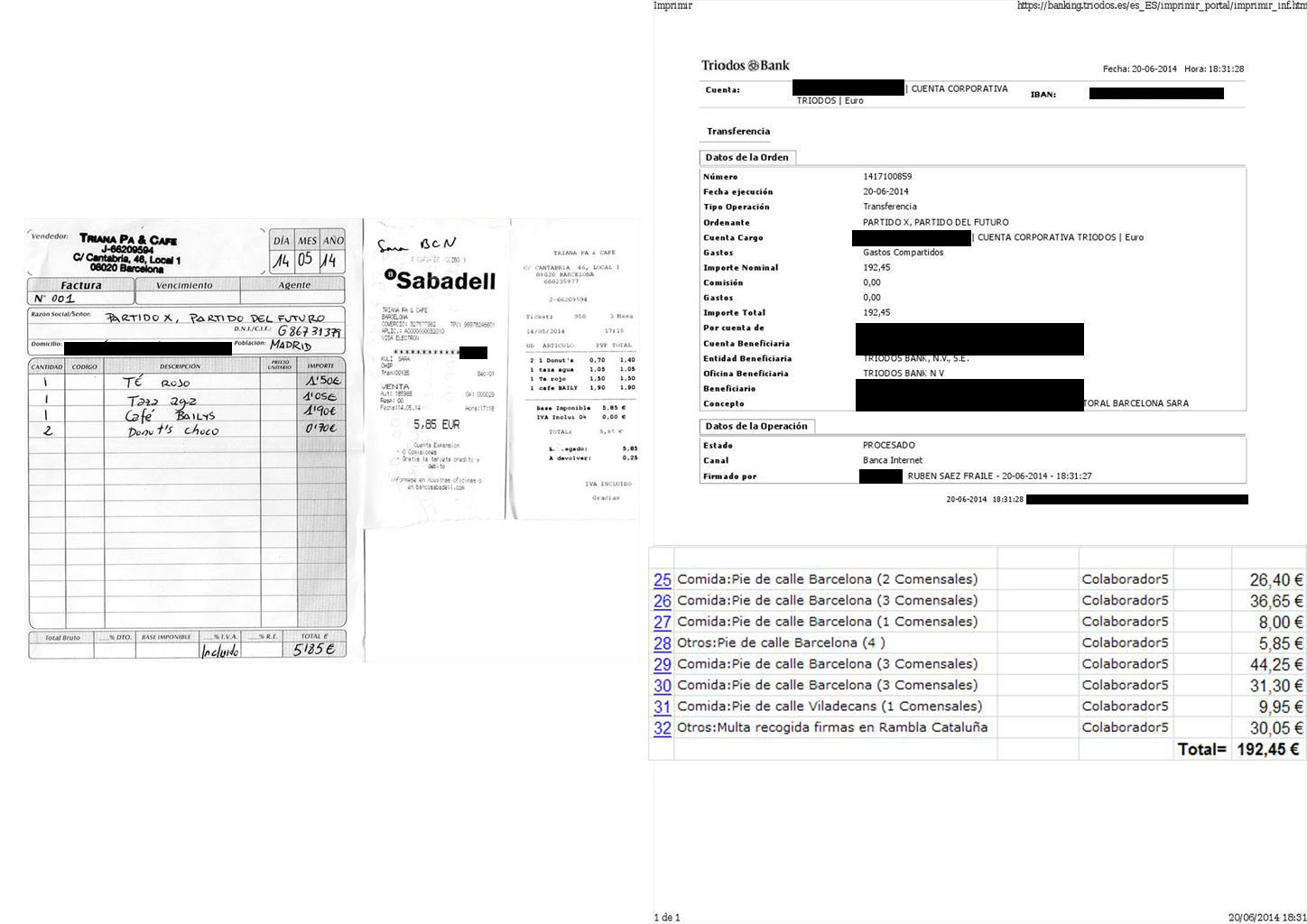
Task: Click the handwritten TÉ ROJO item
Action: (x=157, y=383)
